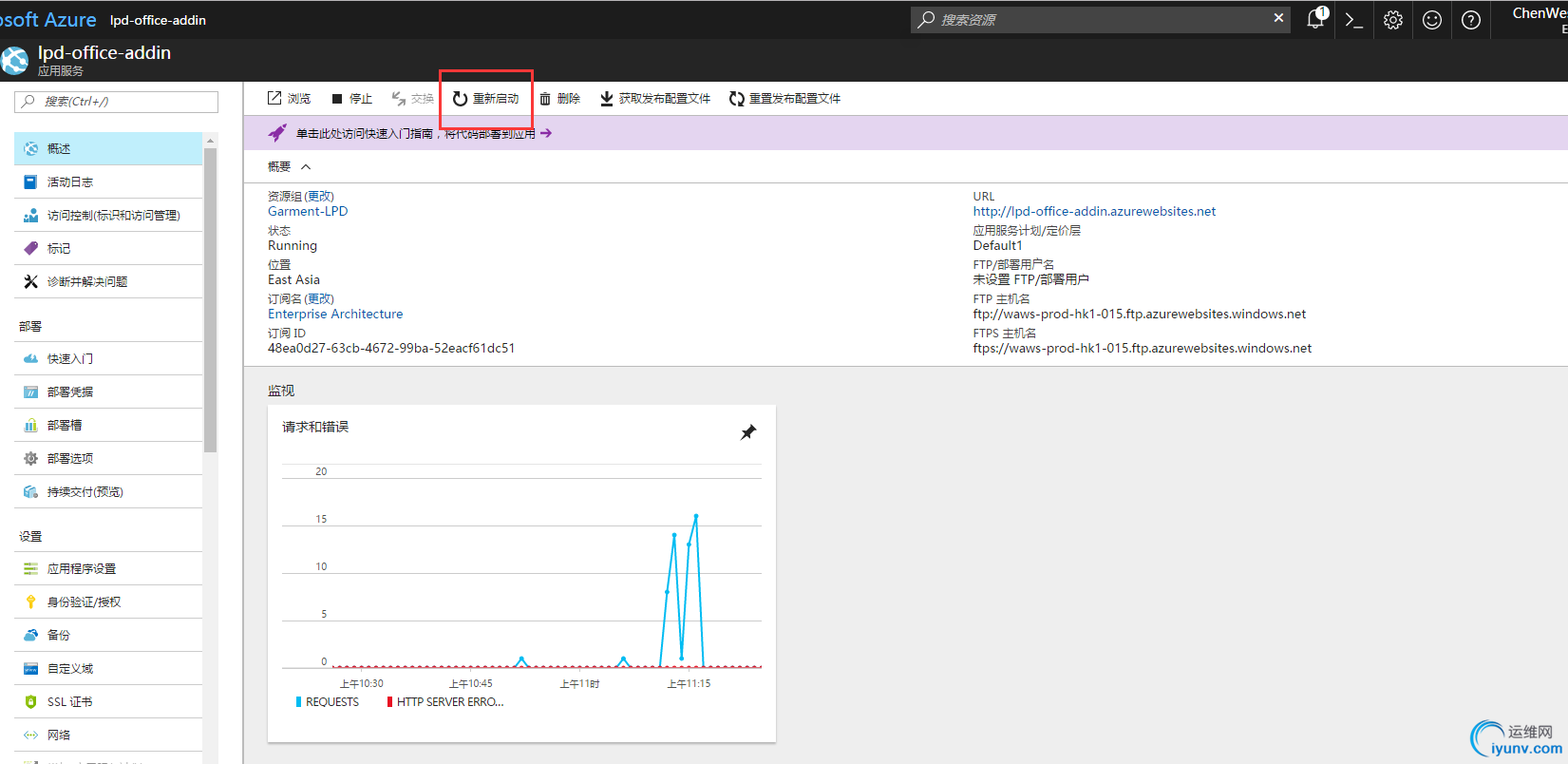
Task: Click the 停止 stop toolbar button
Action: (351, 99)
